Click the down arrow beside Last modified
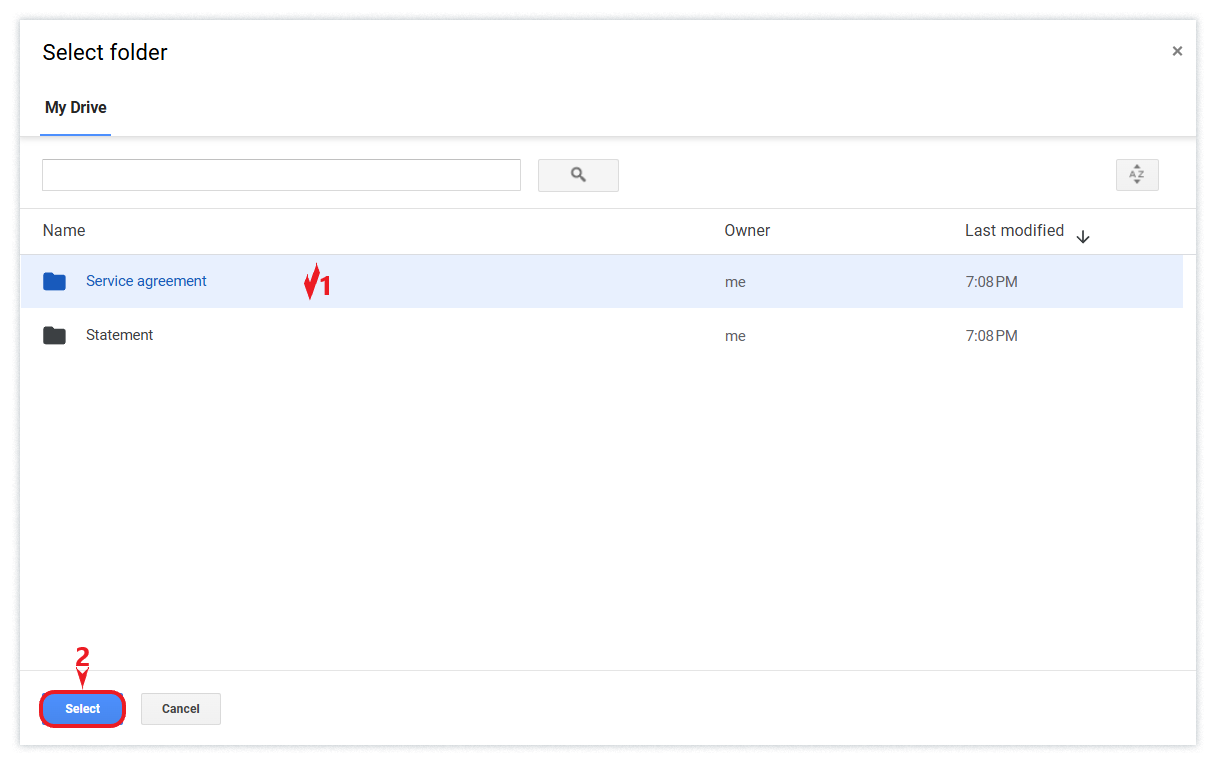This screenshot has width=1215, height=764. (1083, 237)
